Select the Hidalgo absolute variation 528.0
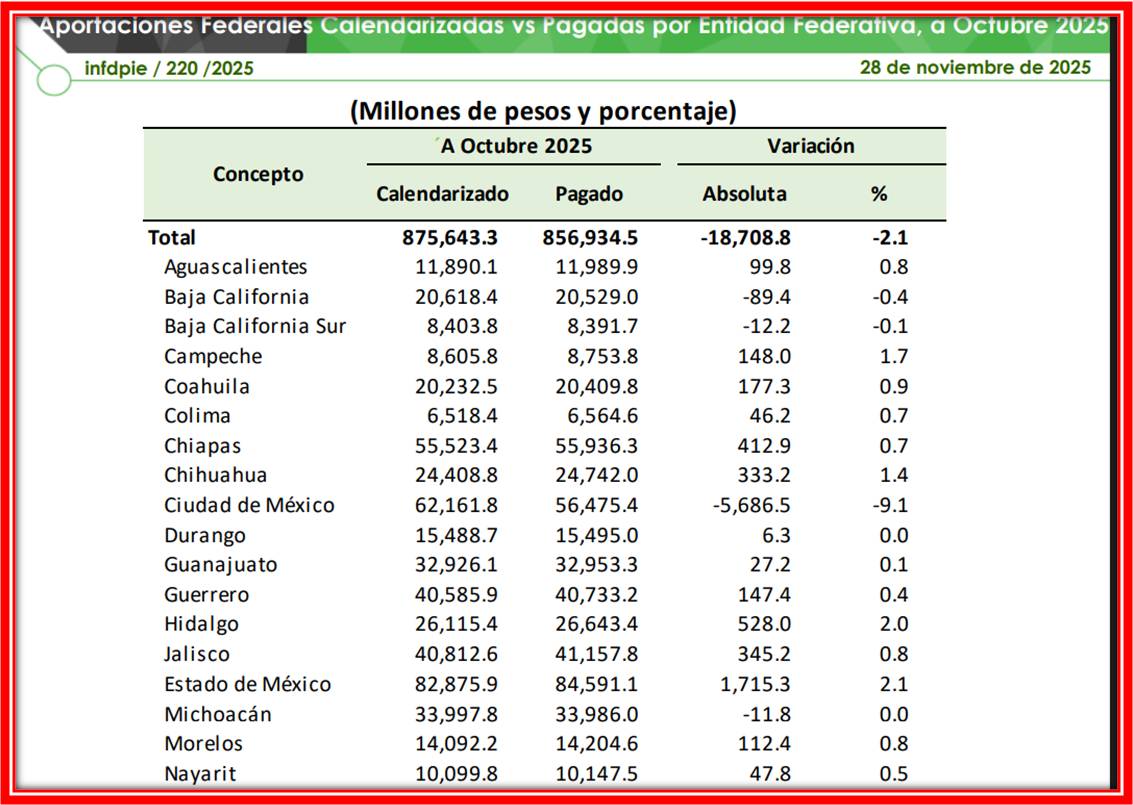This screenshot has height=805, width=1133. tap(763, 624)
